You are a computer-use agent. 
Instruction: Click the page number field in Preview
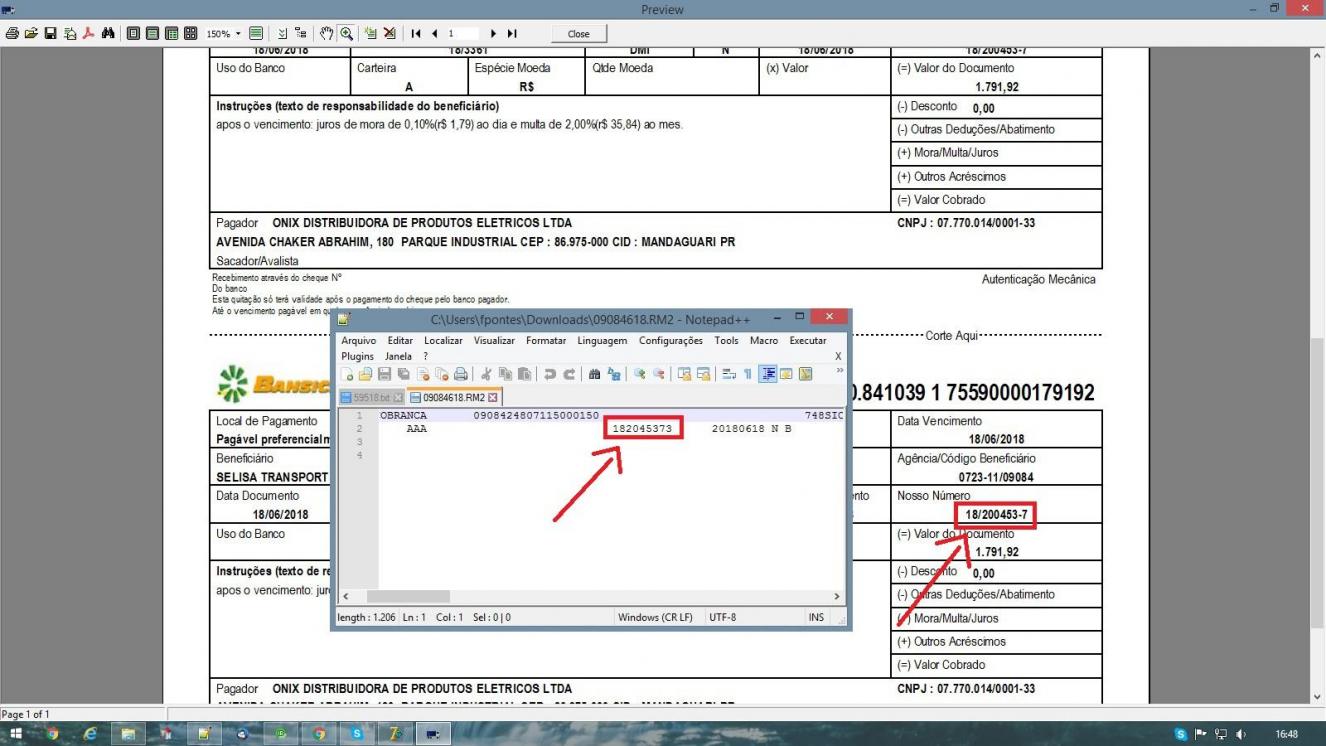pyautogui.click(x=462, y=33)
